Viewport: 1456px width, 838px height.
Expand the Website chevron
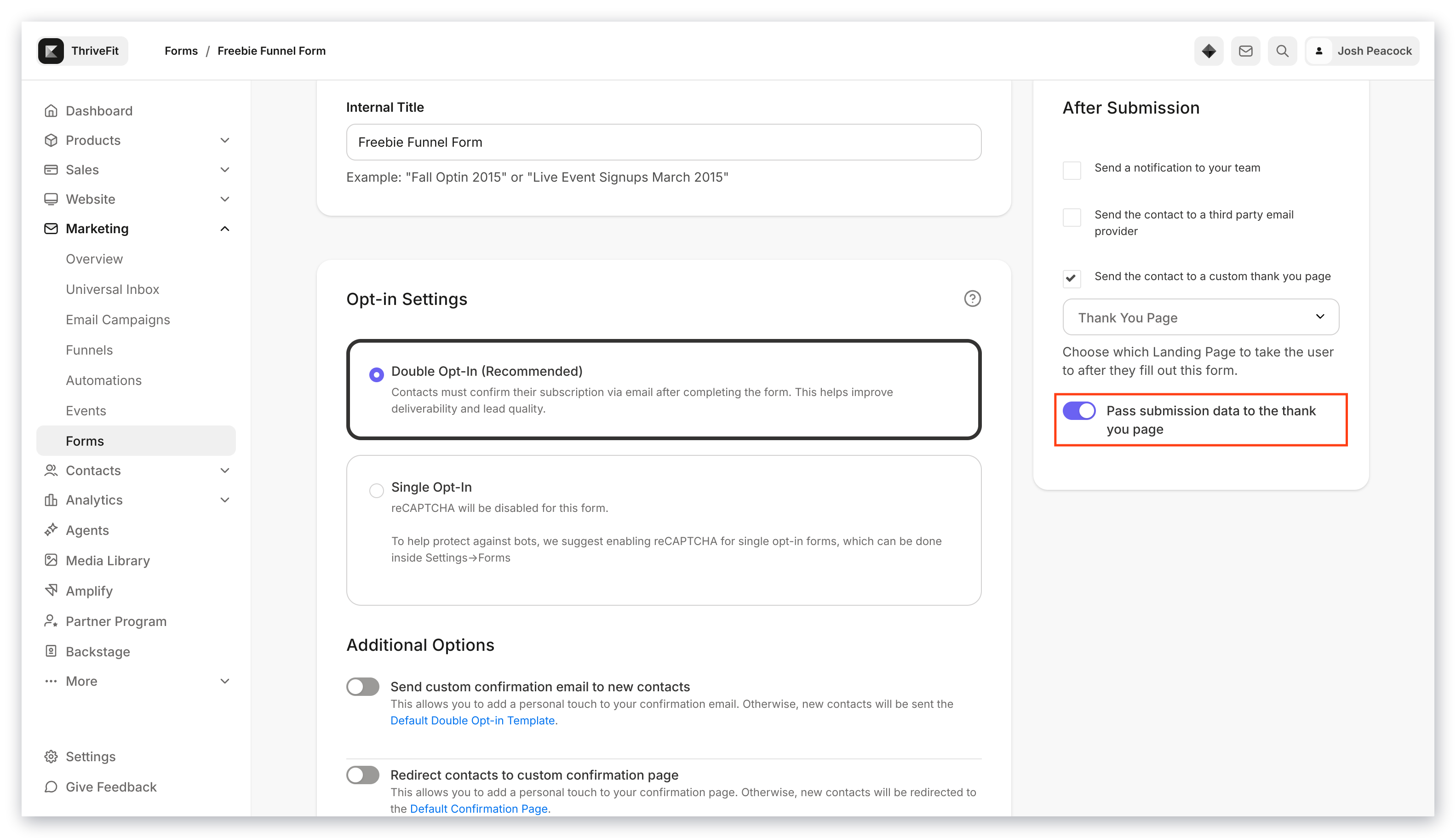(x=224, y=199)
